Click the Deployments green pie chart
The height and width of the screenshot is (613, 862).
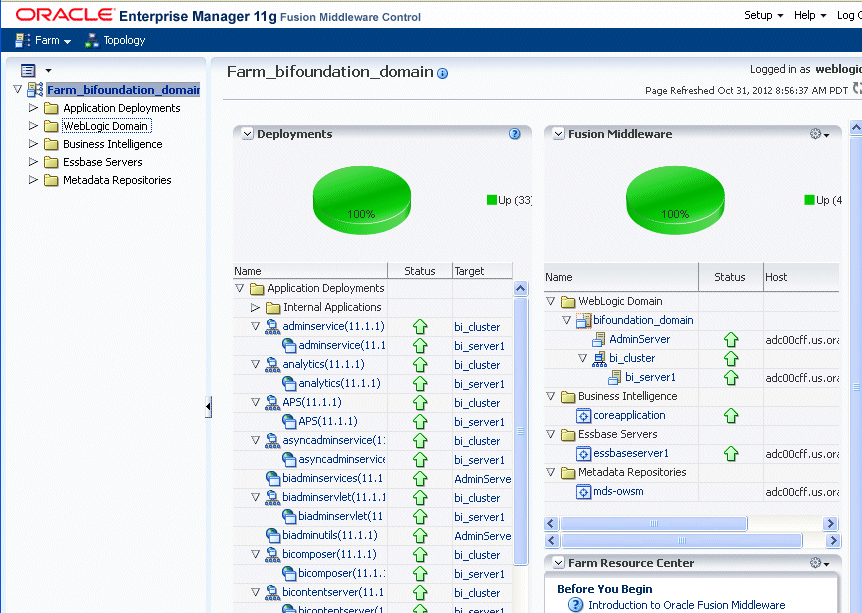[x=361, y=200]
